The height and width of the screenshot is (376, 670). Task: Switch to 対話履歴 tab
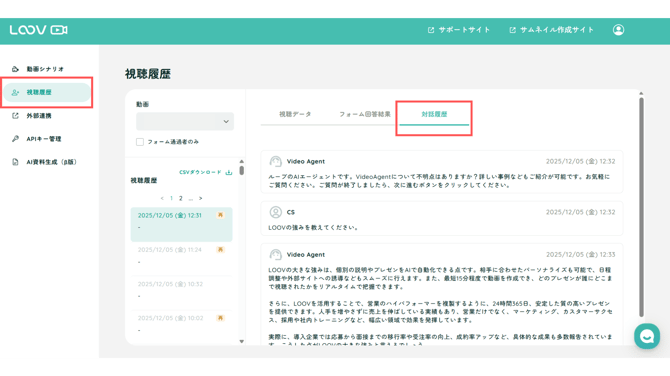pyautogui.click(x=434, y=115)
